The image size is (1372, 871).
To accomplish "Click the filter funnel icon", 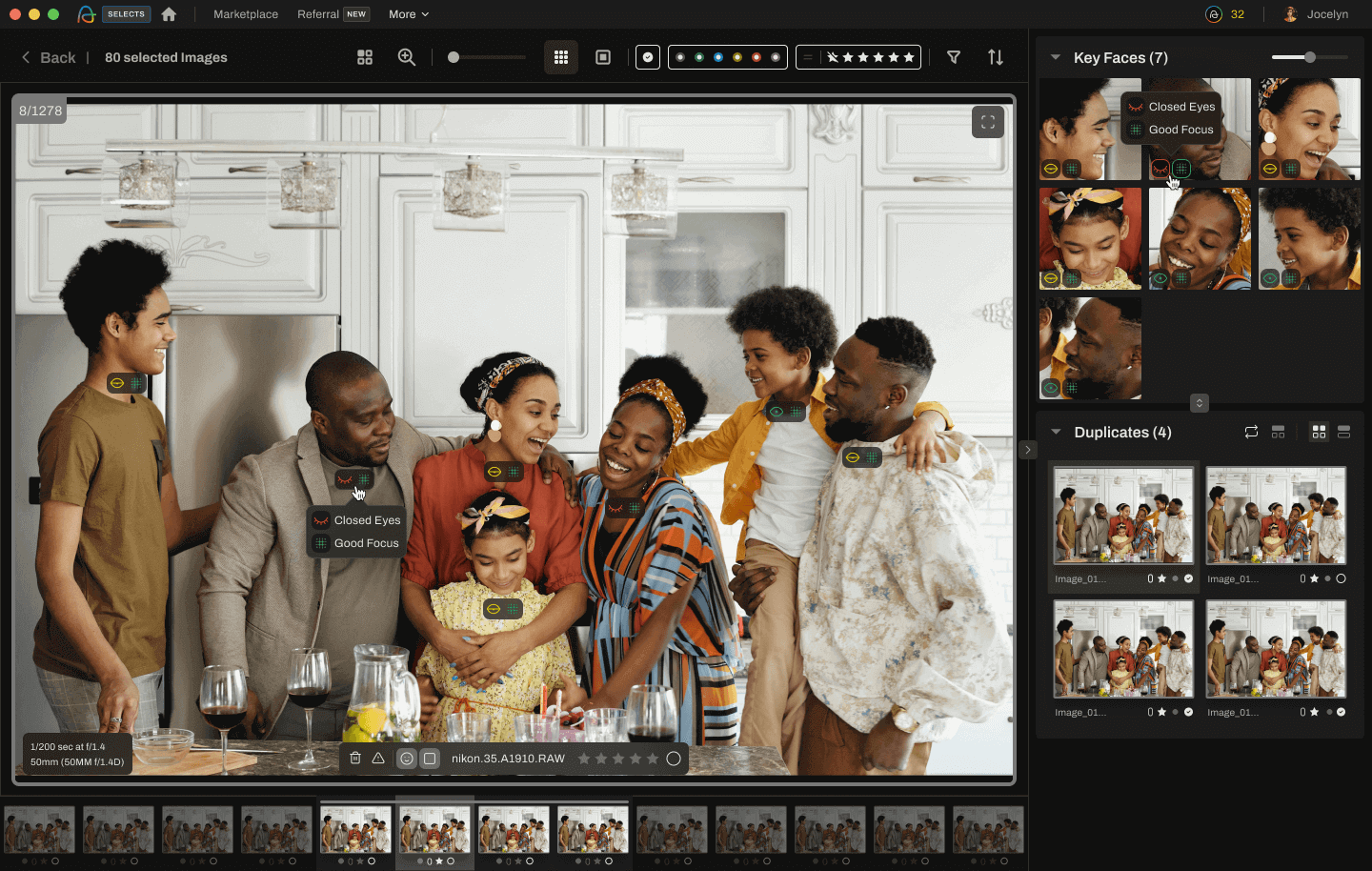I will 953,57.
